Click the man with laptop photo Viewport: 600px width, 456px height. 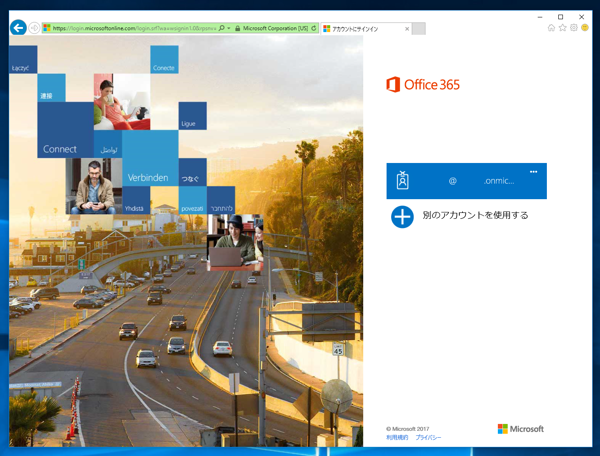(235, 243)
